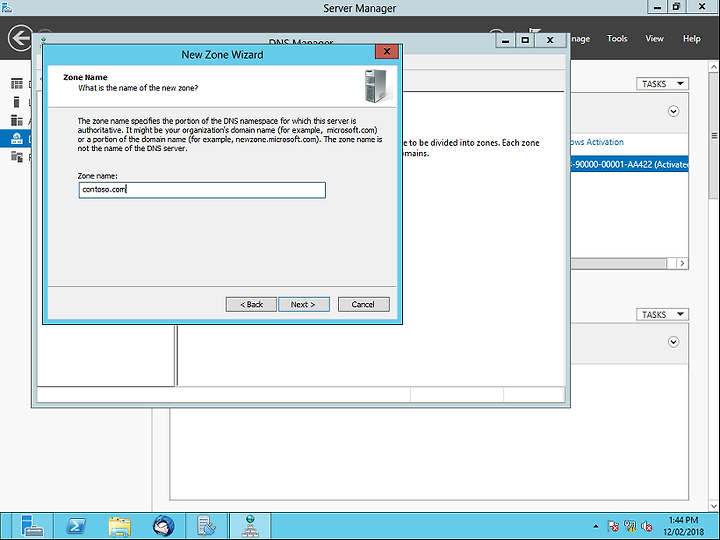Select All Servers icon in sidebar
720x540 pixels.
pos(17,120)
